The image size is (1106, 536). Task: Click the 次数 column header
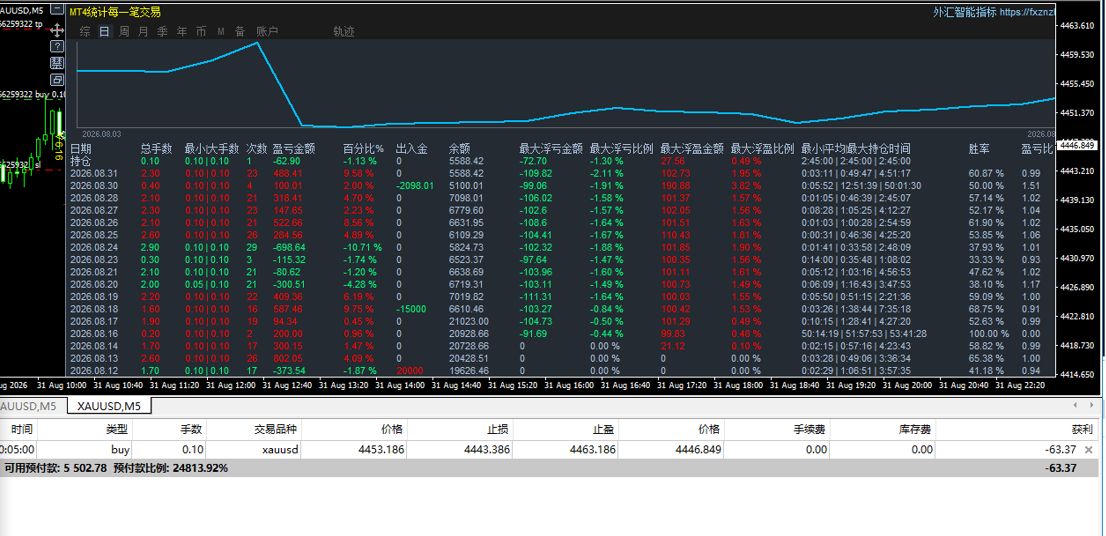[x=257, y=149]
